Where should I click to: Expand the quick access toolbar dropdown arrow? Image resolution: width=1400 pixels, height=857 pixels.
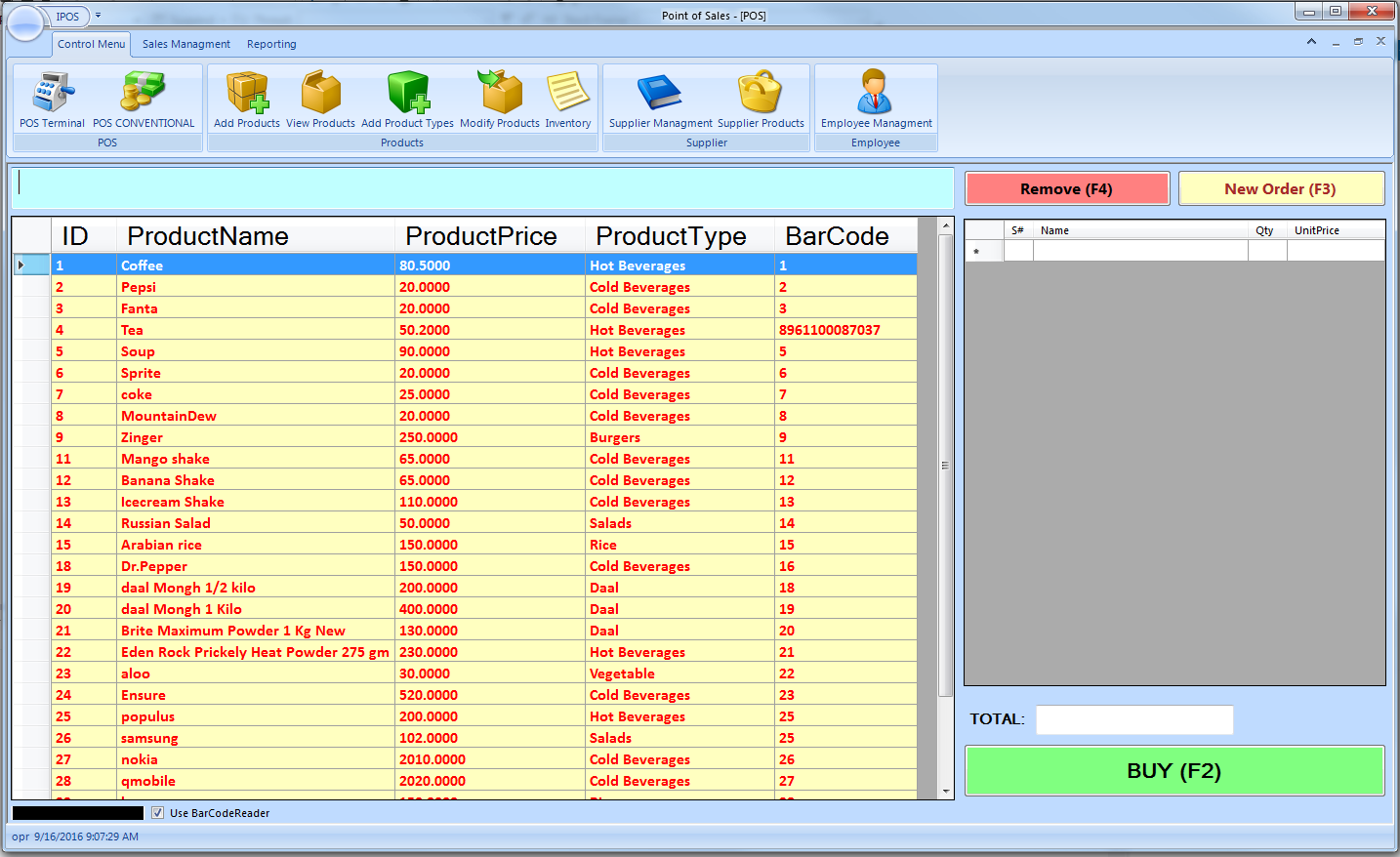98,16
